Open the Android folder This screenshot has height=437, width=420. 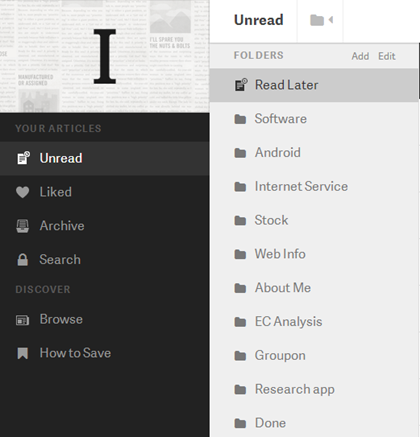[314, 153]
